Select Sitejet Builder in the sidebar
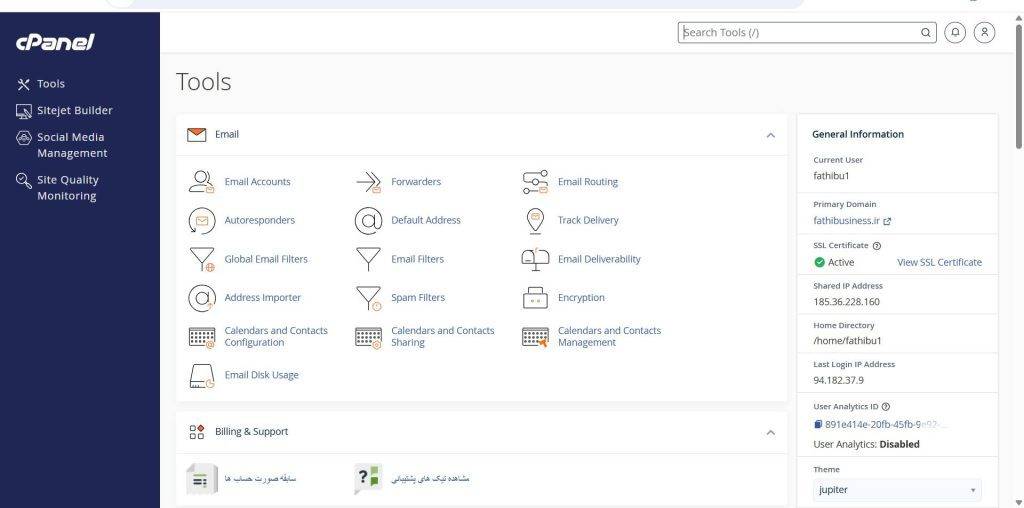Screen dimensions: 1024x508 64,110
